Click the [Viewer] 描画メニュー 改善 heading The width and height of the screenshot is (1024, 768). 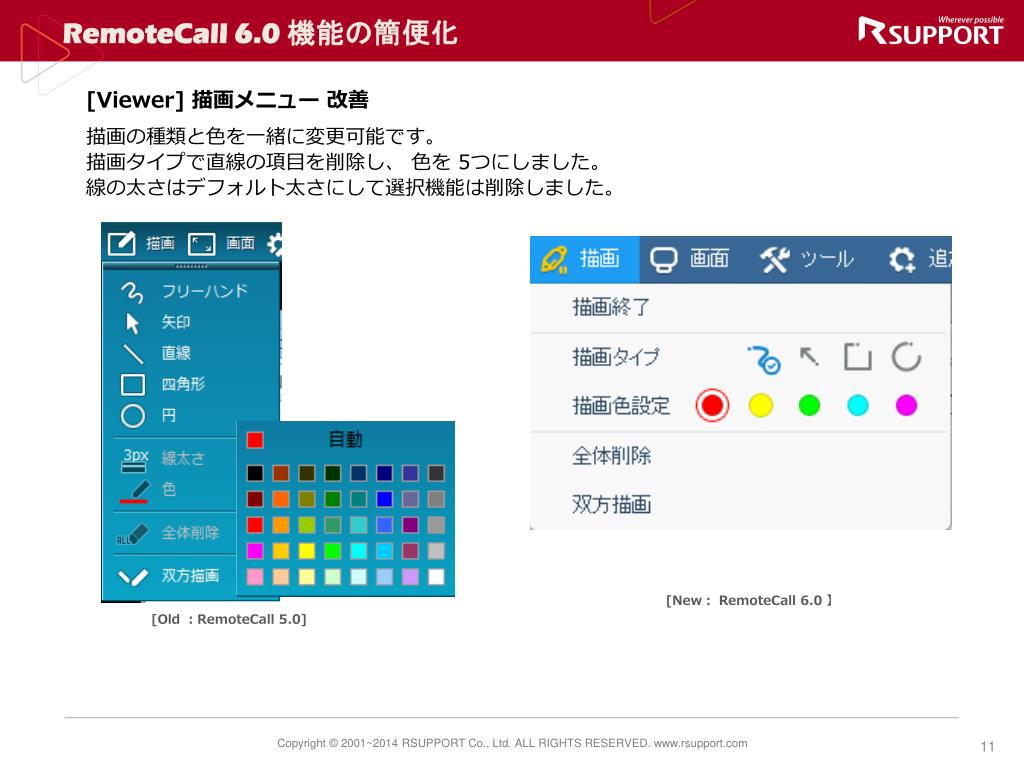tap(227, 100)
